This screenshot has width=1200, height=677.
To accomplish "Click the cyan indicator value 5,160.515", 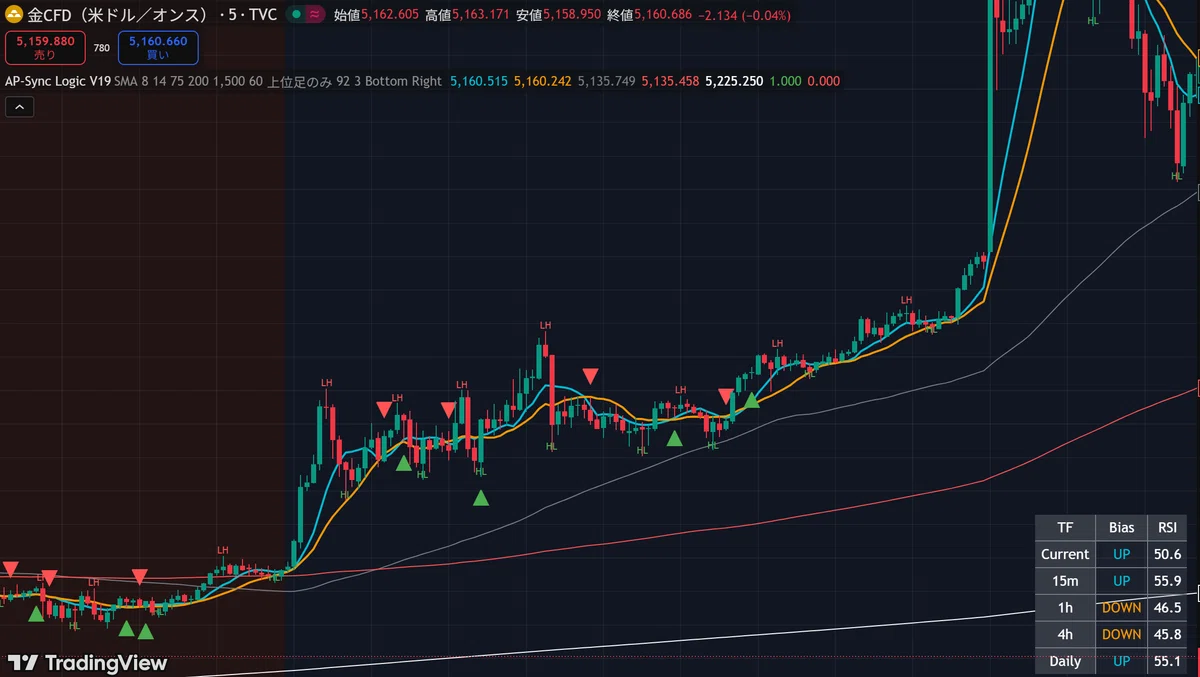I will point(479,81).
